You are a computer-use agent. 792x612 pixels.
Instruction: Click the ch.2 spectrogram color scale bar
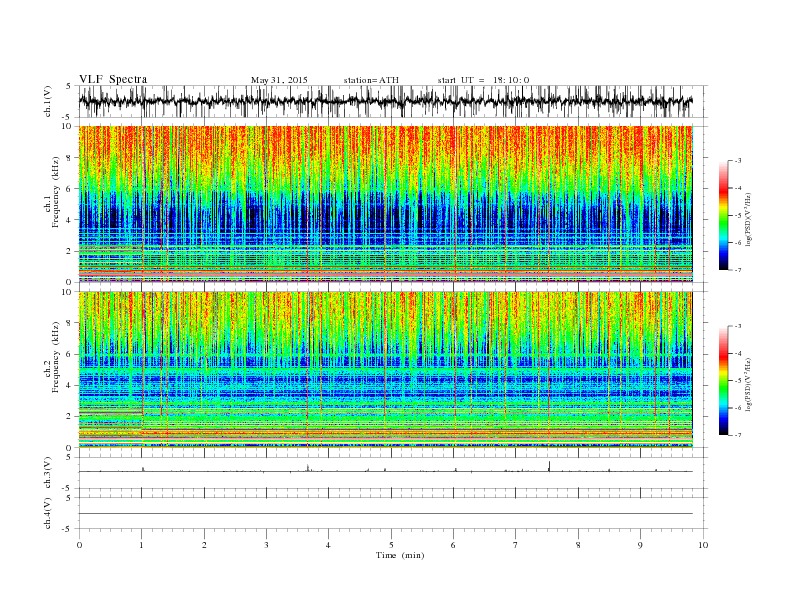(723, 380)
